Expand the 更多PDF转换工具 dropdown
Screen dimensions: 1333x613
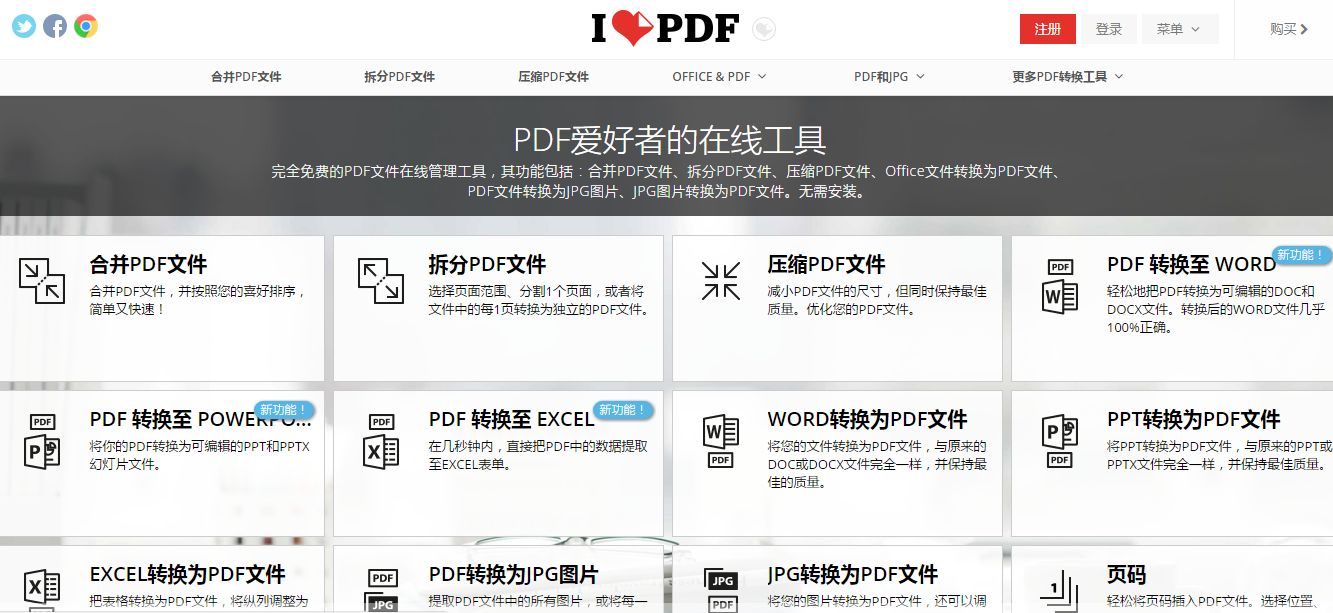pyautogui.click(x=1066, y=75)
